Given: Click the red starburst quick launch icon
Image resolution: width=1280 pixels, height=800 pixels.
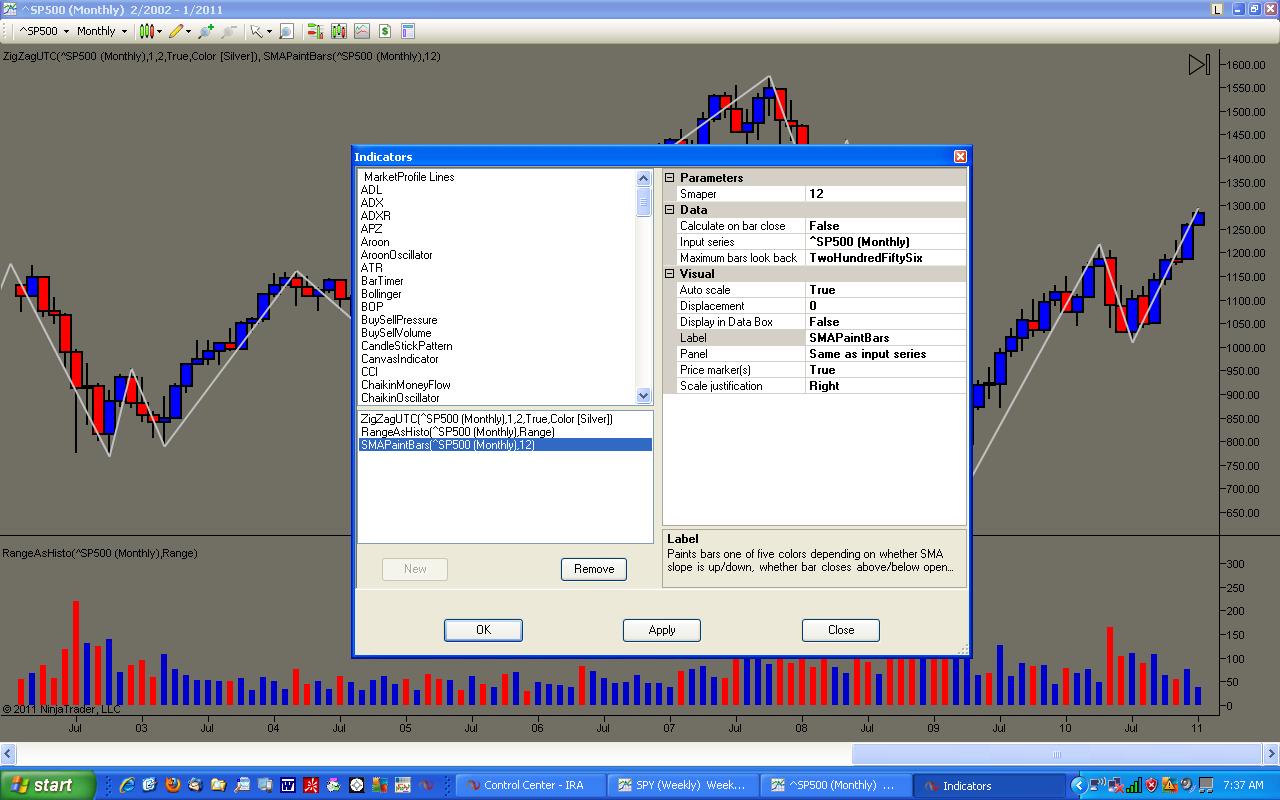Looking at the screenshot, I should click(311, 785).
